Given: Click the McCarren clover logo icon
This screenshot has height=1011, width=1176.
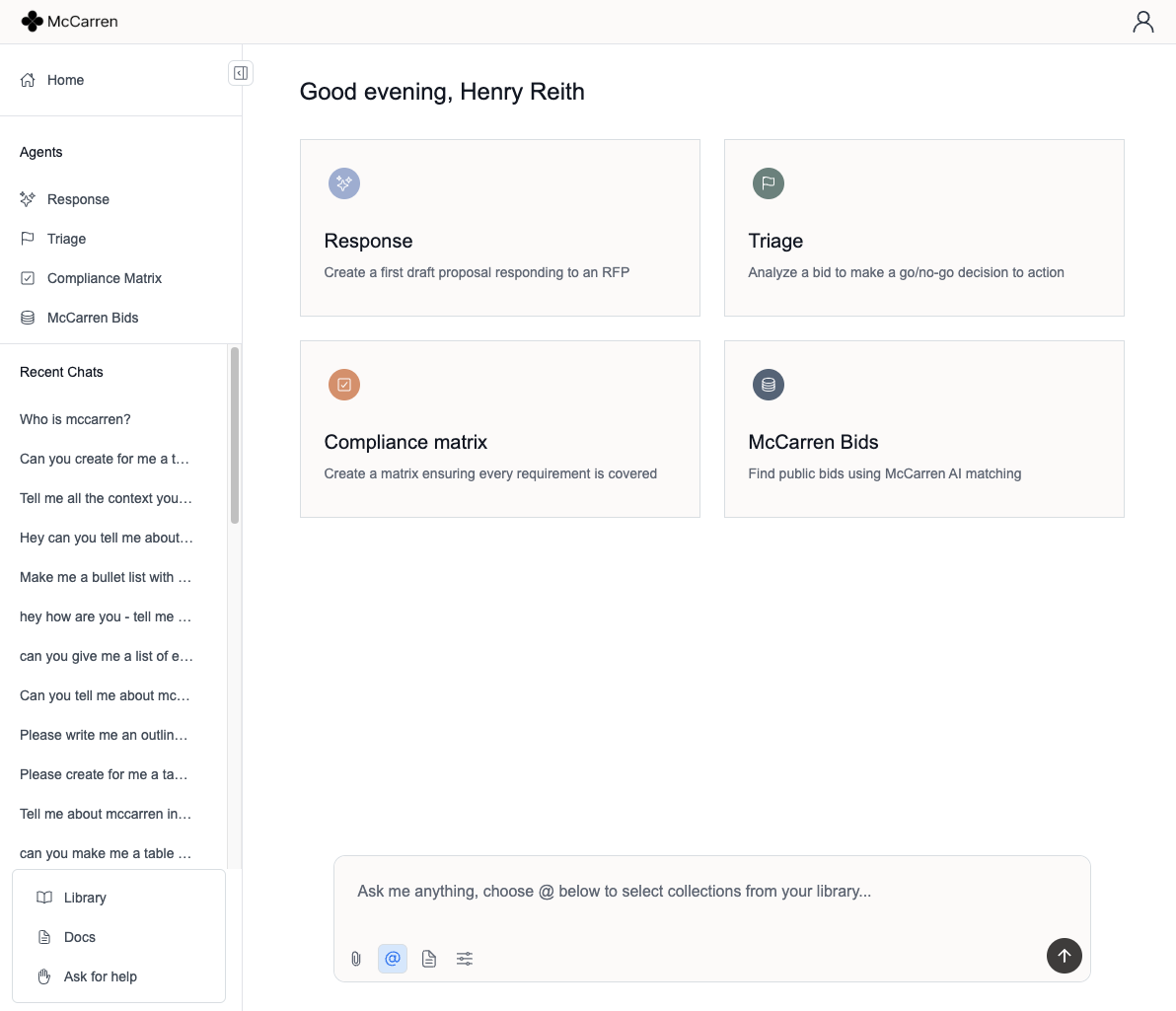Looking at the screenshot, I should click(x=32, y=22).
